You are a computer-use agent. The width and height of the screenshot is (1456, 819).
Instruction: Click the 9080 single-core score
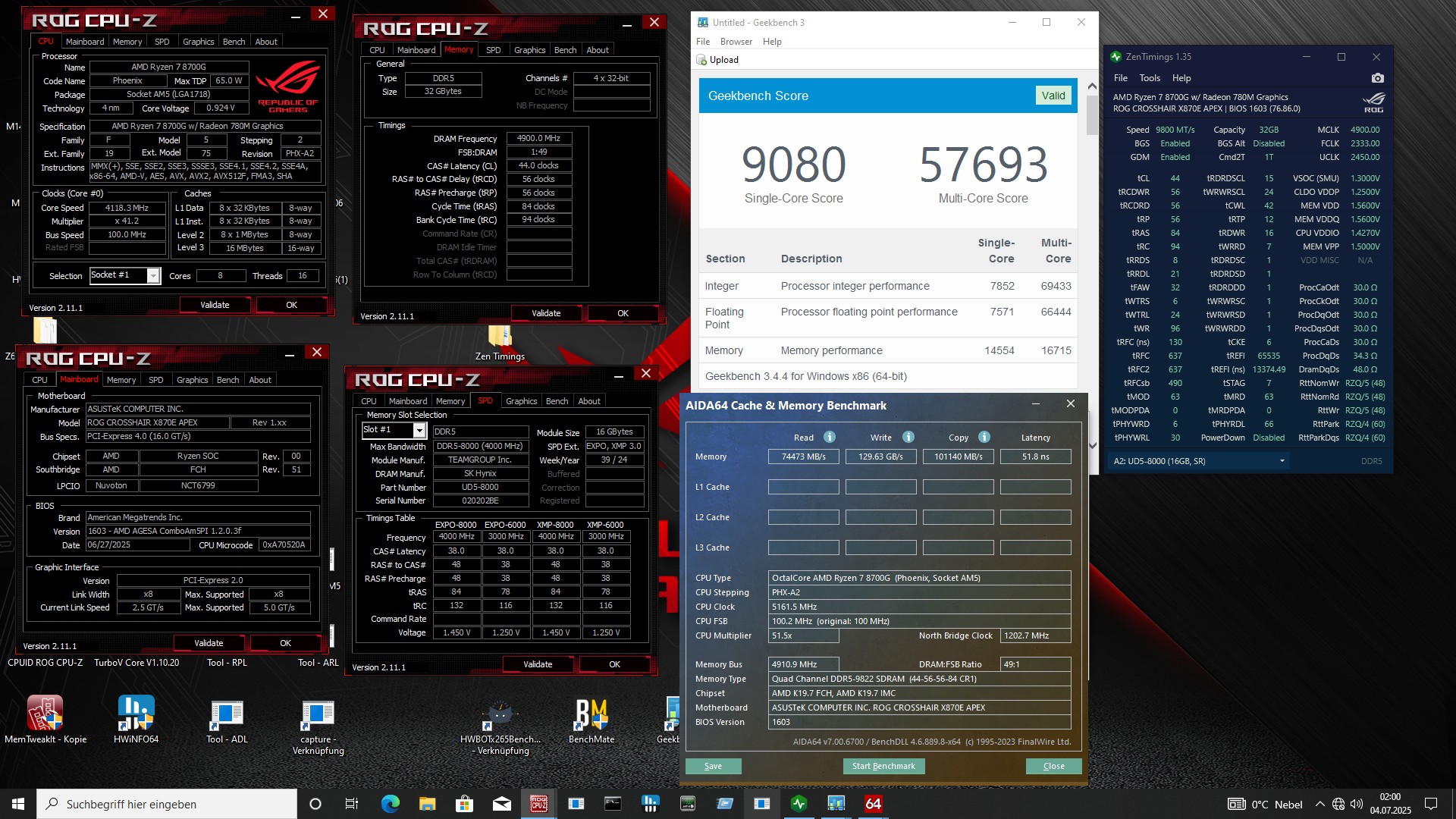pos(793,165)
